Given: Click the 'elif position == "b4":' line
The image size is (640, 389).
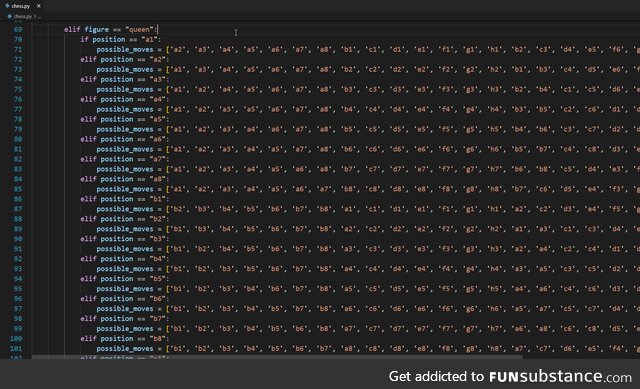Looking at the screenshot, I should click(x=124, y=259).
